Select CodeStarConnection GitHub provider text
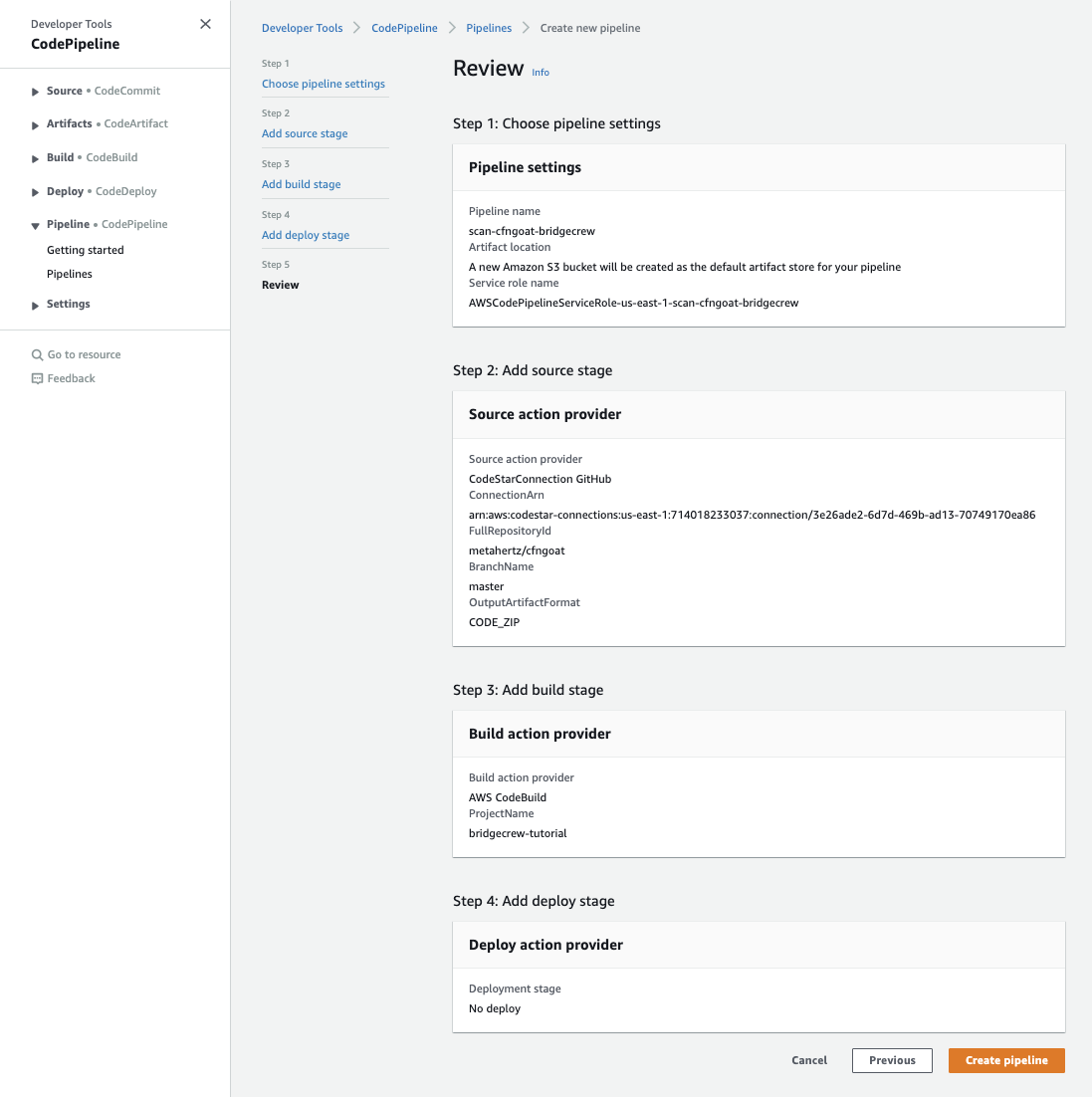1092x1097 pixels. pyautogui.click(x=541, y=479)
